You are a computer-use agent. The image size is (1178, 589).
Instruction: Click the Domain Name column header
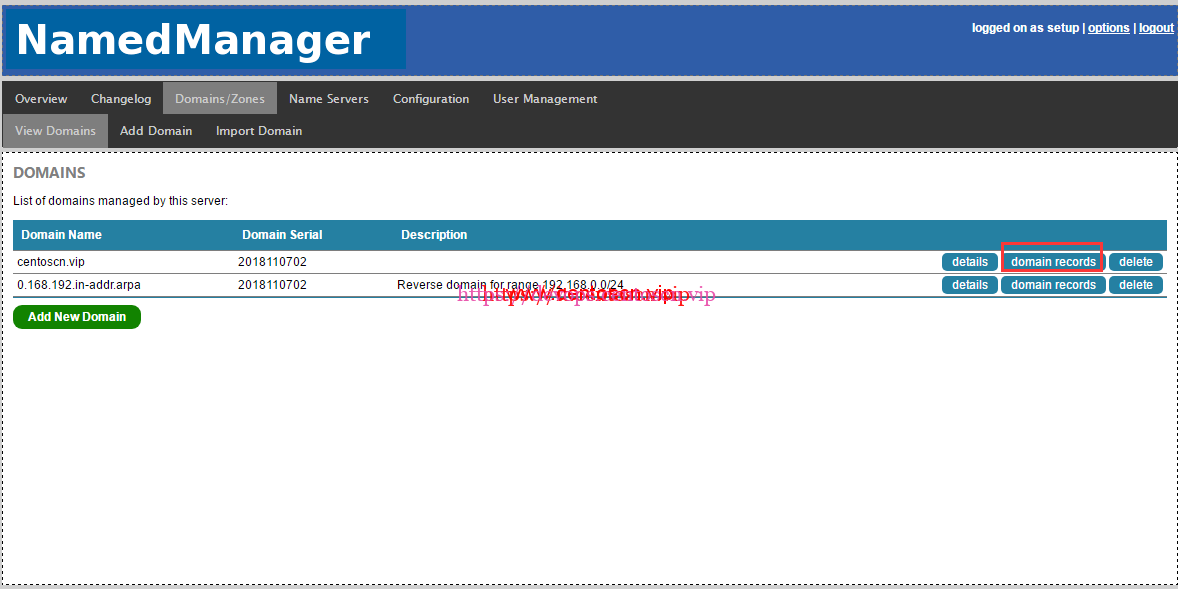click(x=61, y=235)
